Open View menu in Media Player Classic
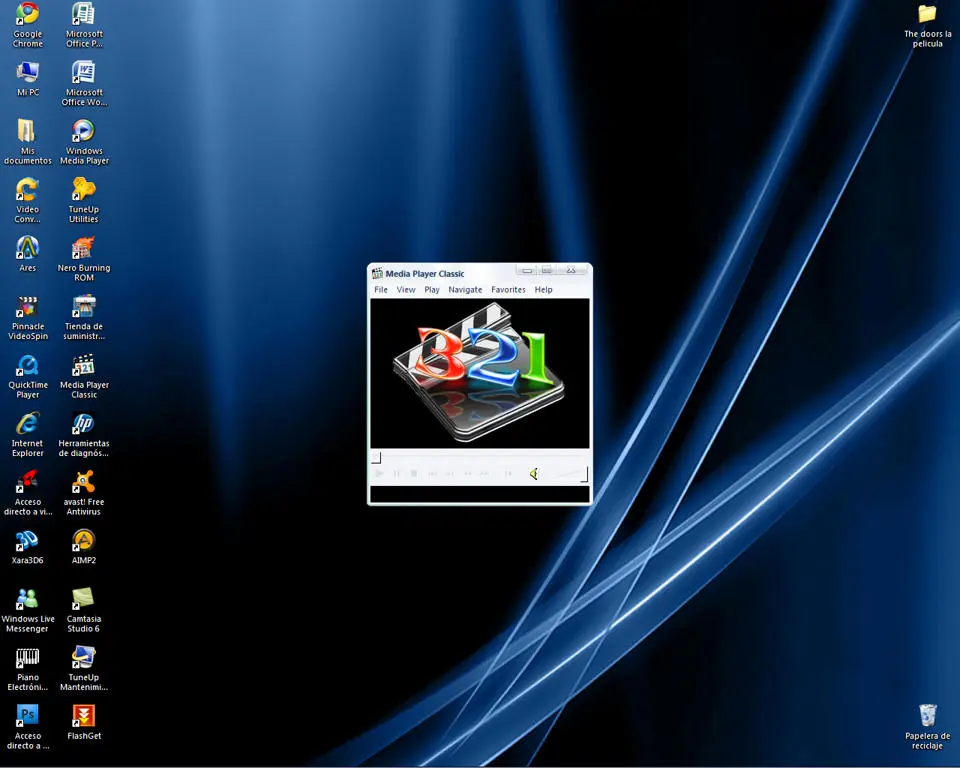This screenshot has height=768, width=960. click(x=406, y=290)
